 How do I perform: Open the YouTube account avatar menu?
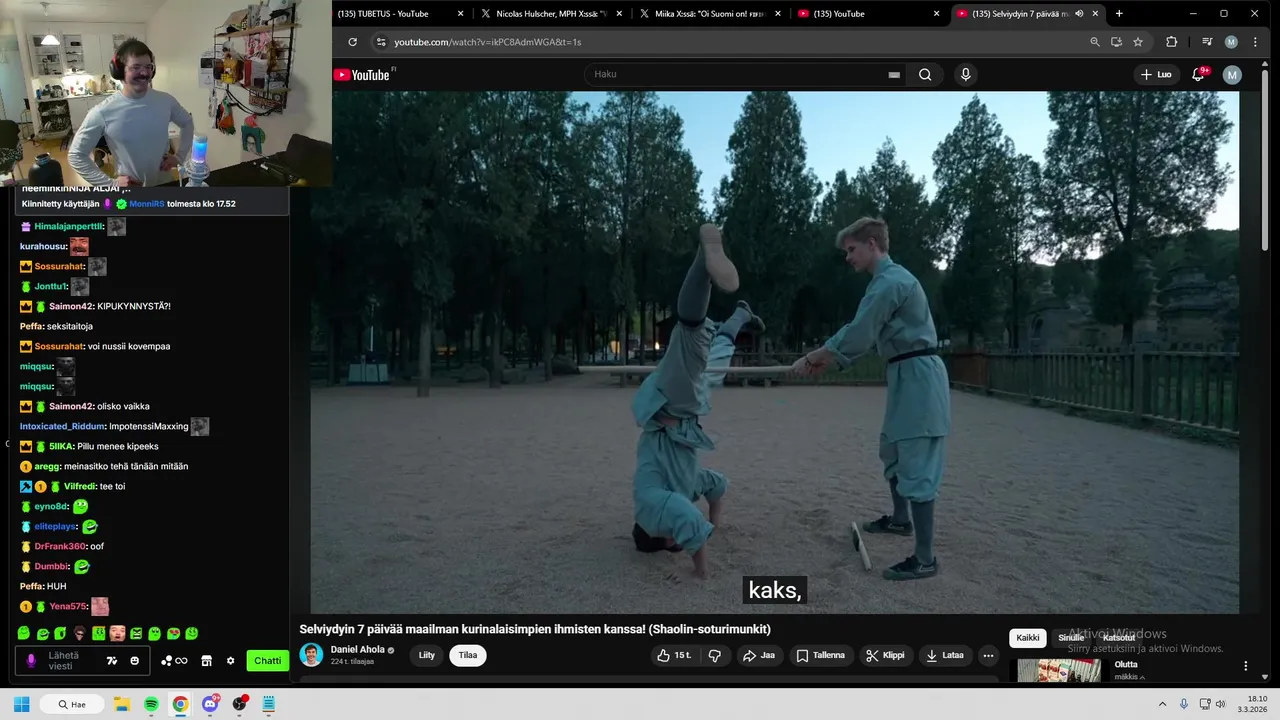tap(1232, 74)
